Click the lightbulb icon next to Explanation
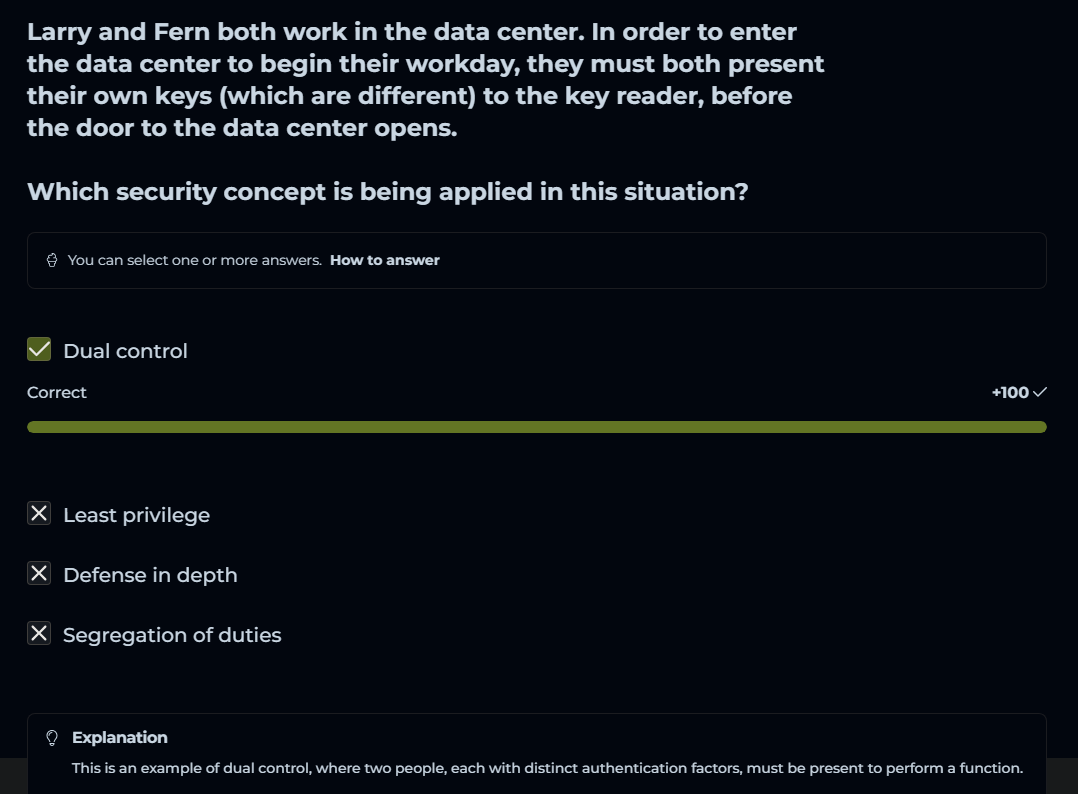Image resolution: width=1078 pixels, height=794 pixels. click(53, 738)
